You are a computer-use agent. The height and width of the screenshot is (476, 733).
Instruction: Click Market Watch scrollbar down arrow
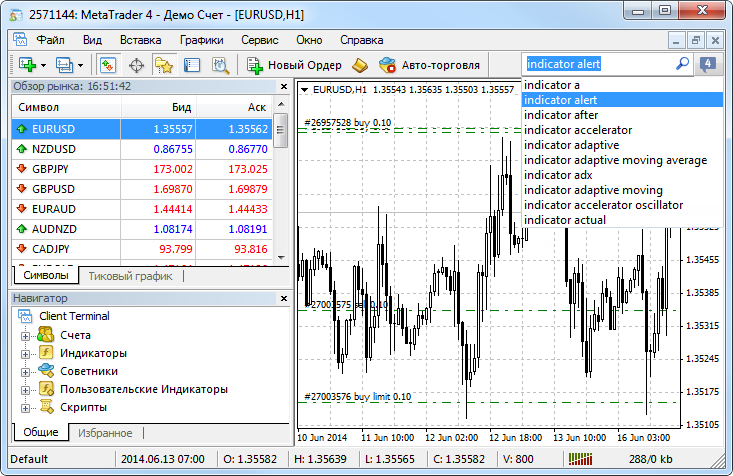pos(281,257)
